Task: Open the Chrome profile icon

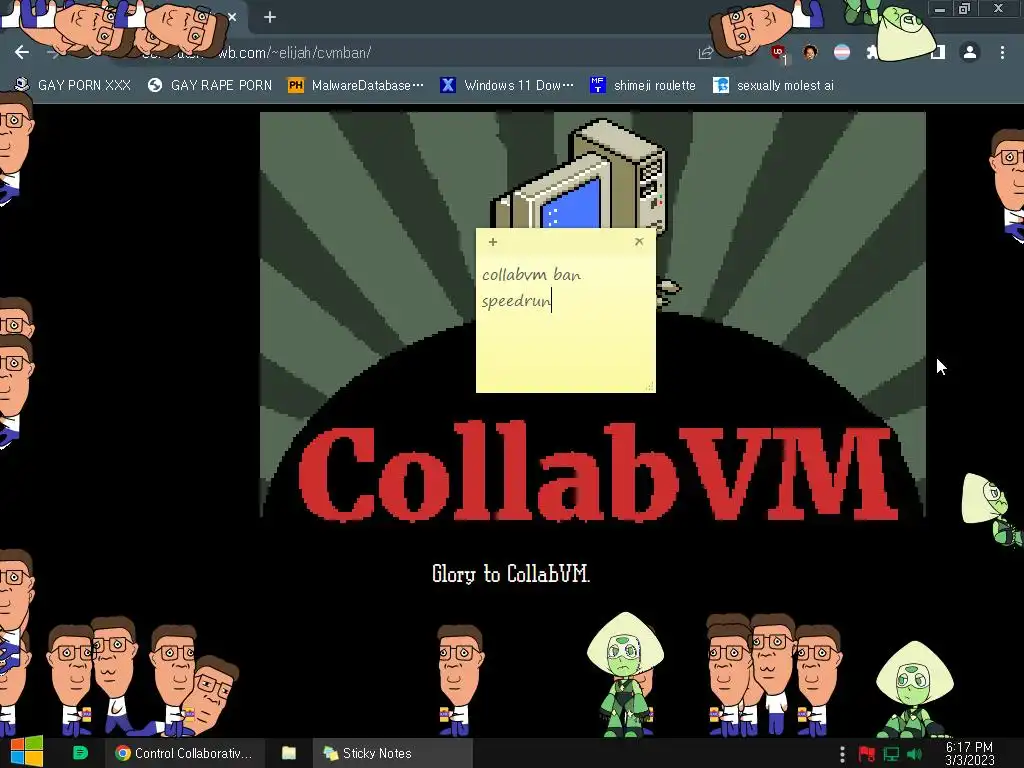Action: point(970,52)
